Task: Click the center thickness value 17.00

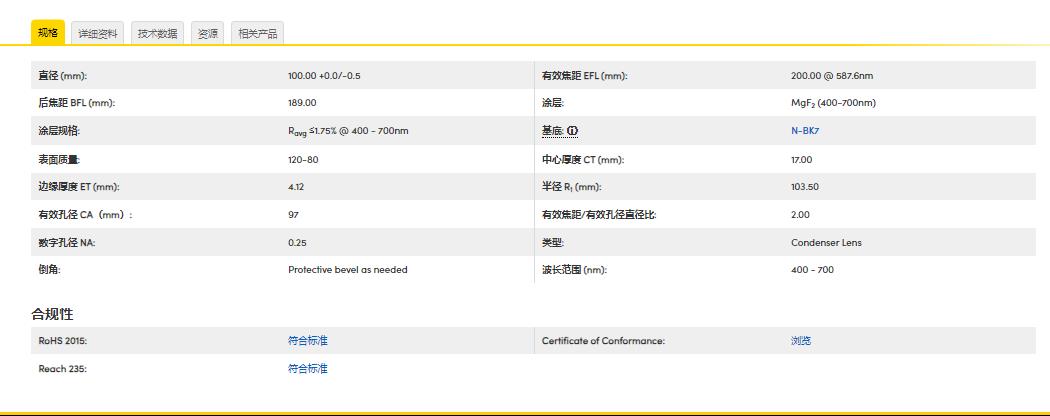Action: (x=802, y=159)
